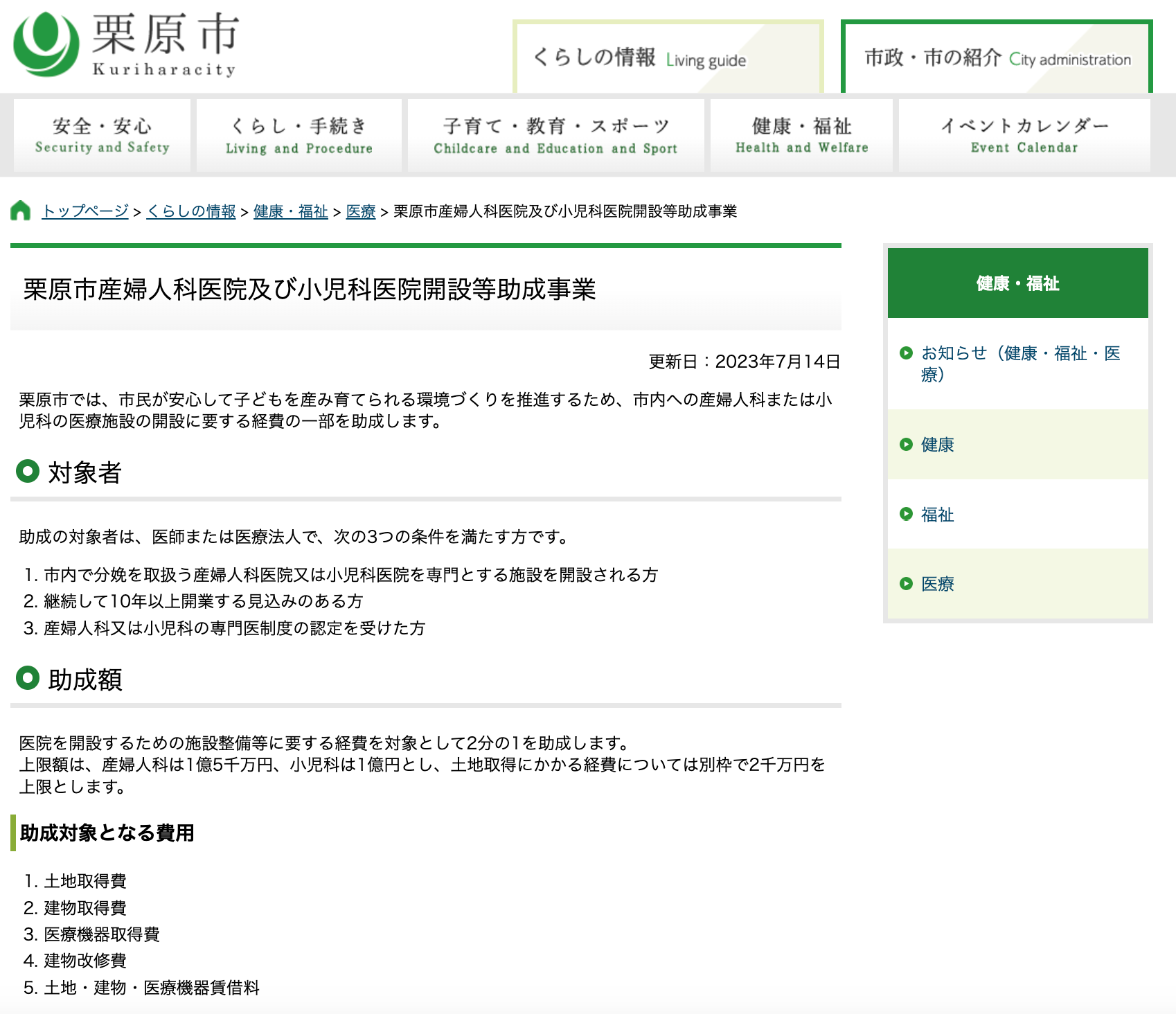1176x1014 pixels.
Task: Open 福祉 sidebar link
Action: click(x=938, y=515)
